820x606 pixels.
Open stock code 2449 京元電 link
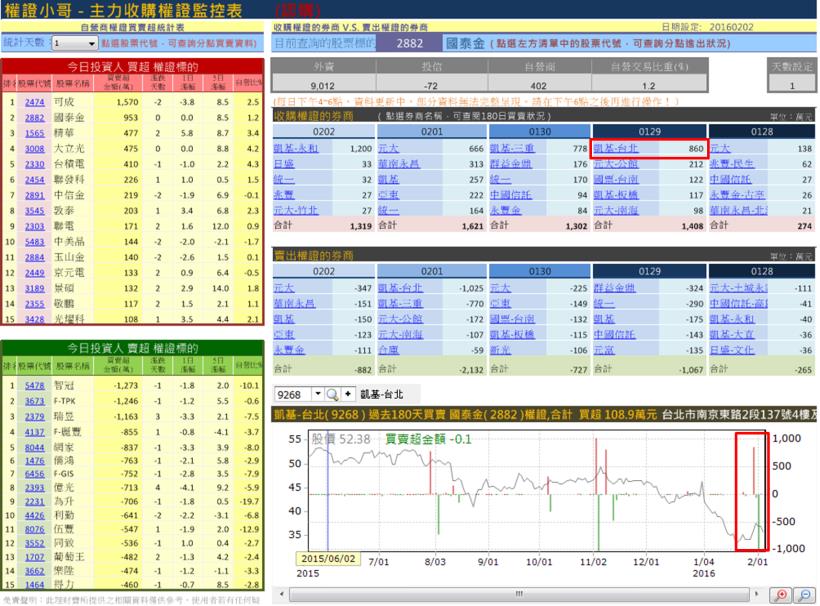click(35, 272)
